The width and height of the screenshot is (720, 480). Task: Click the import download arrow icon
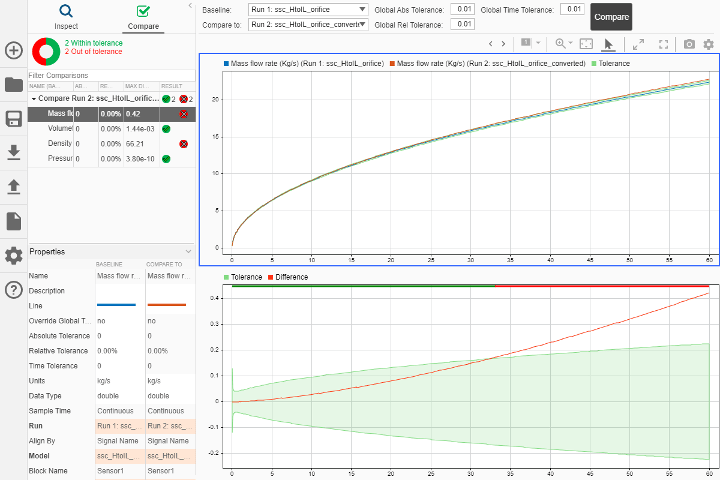point(14,152)
